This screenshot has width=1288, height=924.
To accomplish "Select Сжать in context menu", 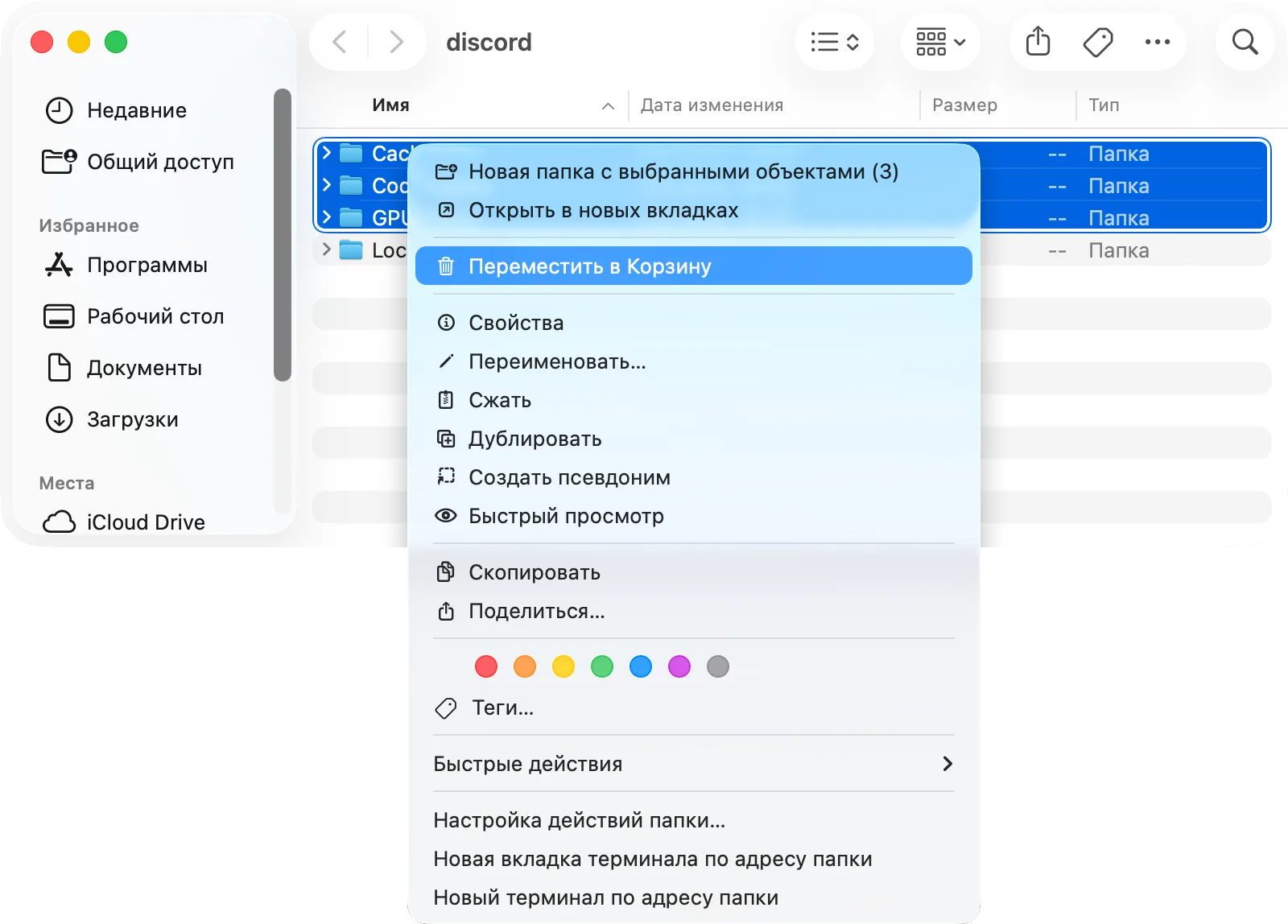I will 694,400.
